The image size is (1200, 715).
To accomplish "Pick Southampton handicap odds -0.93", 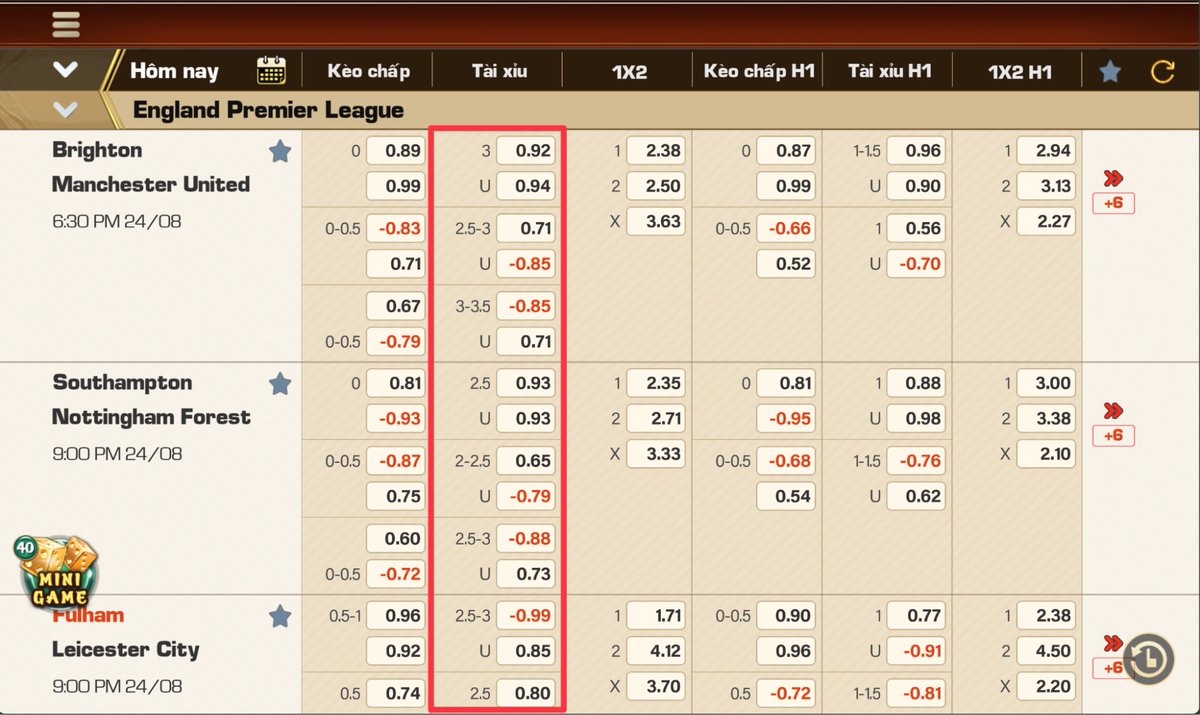I will [395, 418].
